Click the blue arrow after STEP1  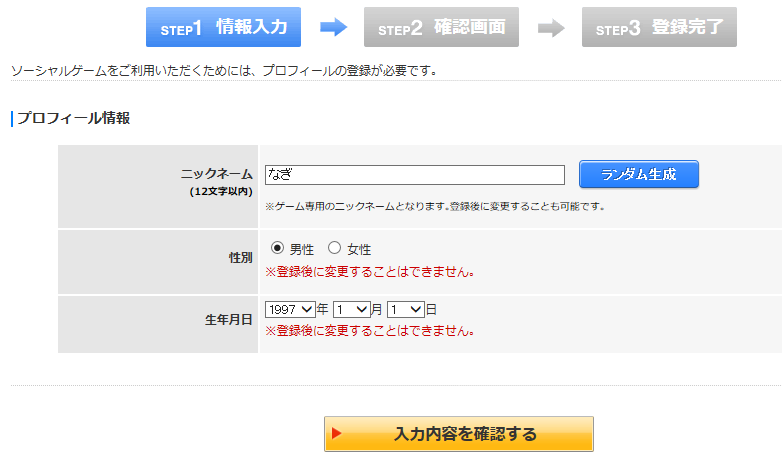333,28
